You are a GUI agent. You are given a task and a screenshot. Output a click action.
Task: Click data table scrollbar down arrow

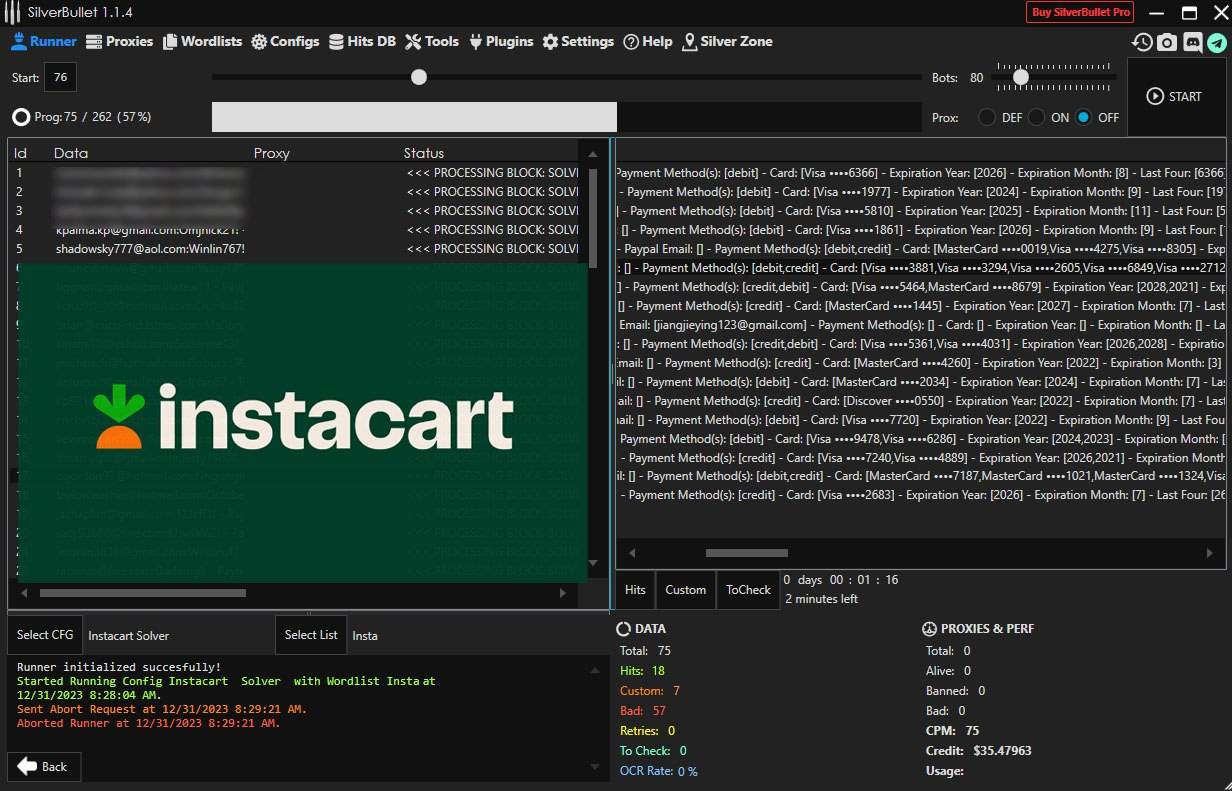coord(593,563)
